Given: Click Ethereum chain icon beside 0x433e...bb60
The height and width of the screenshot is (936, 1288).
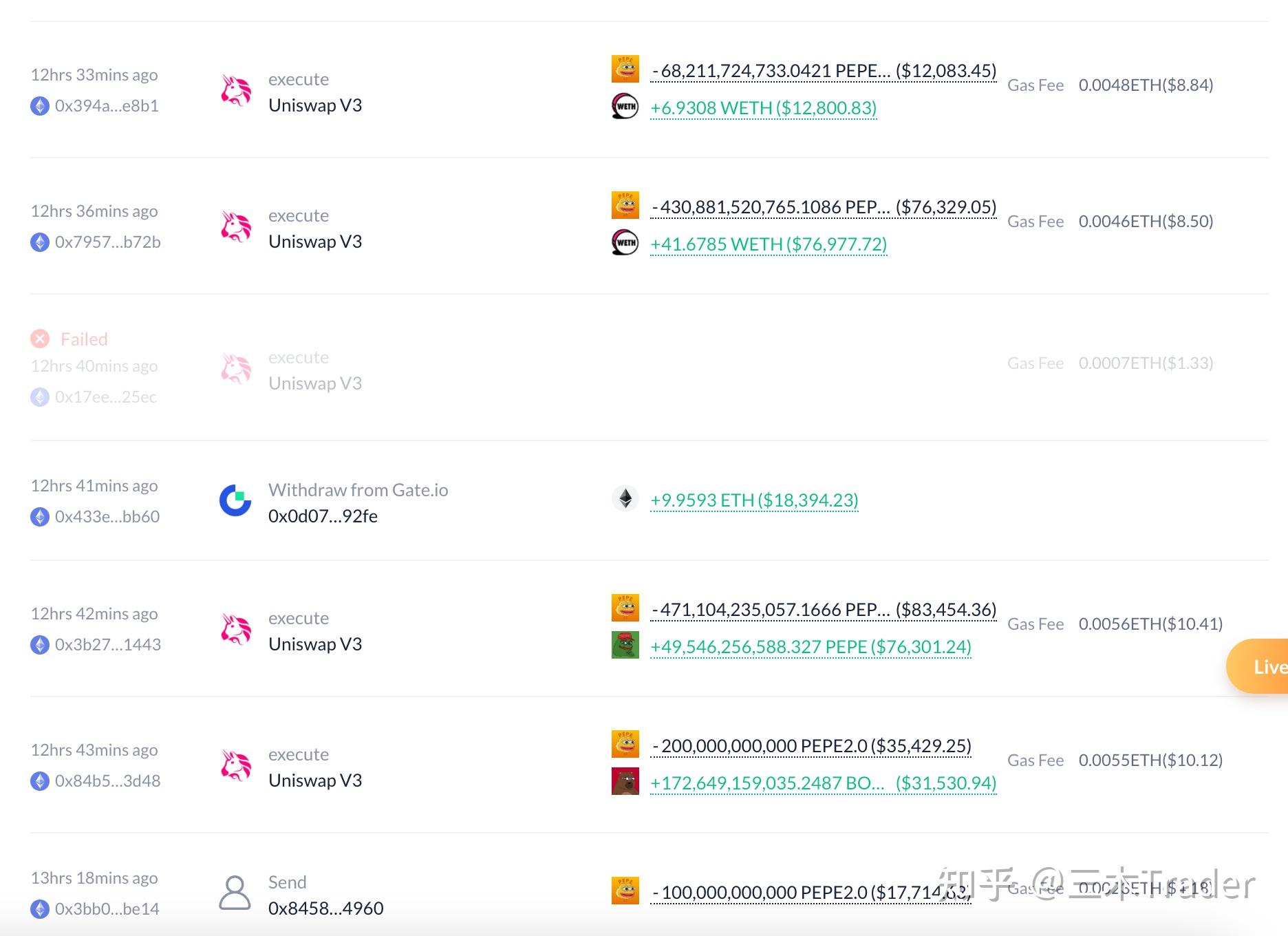Looking at the screenshot, I should coord(40,517).
